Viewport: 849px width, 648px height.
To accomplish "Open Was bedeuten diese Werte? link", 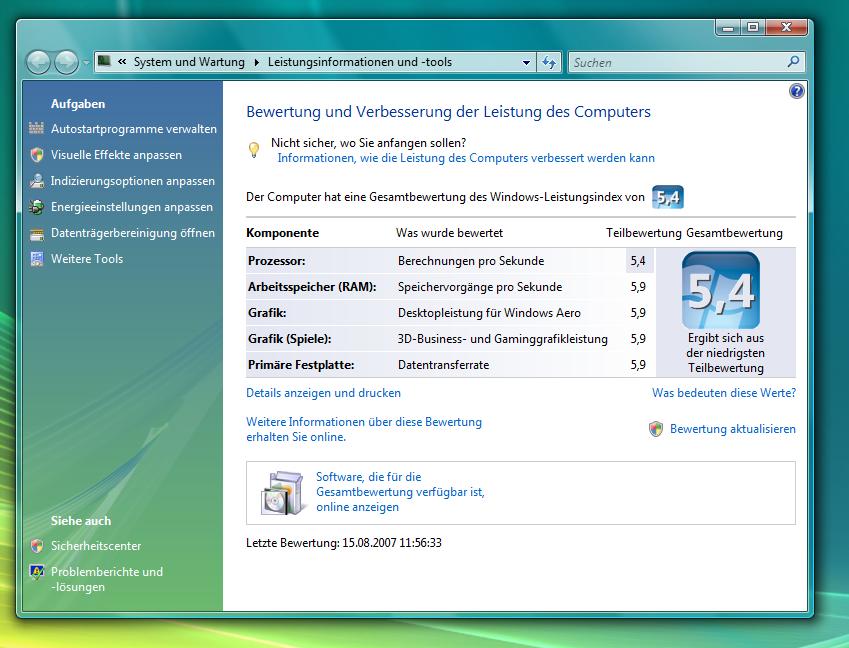I will pos(724,393).
